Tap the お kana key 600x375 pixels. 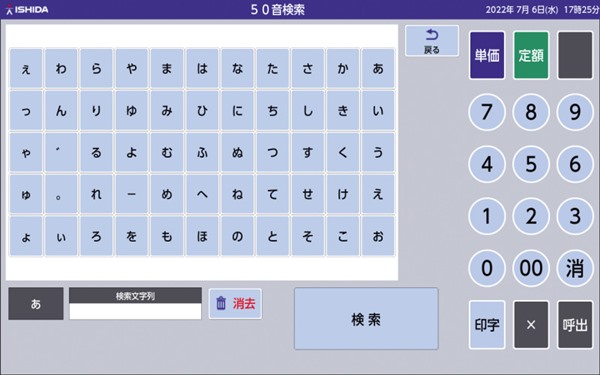click(378, 236)
